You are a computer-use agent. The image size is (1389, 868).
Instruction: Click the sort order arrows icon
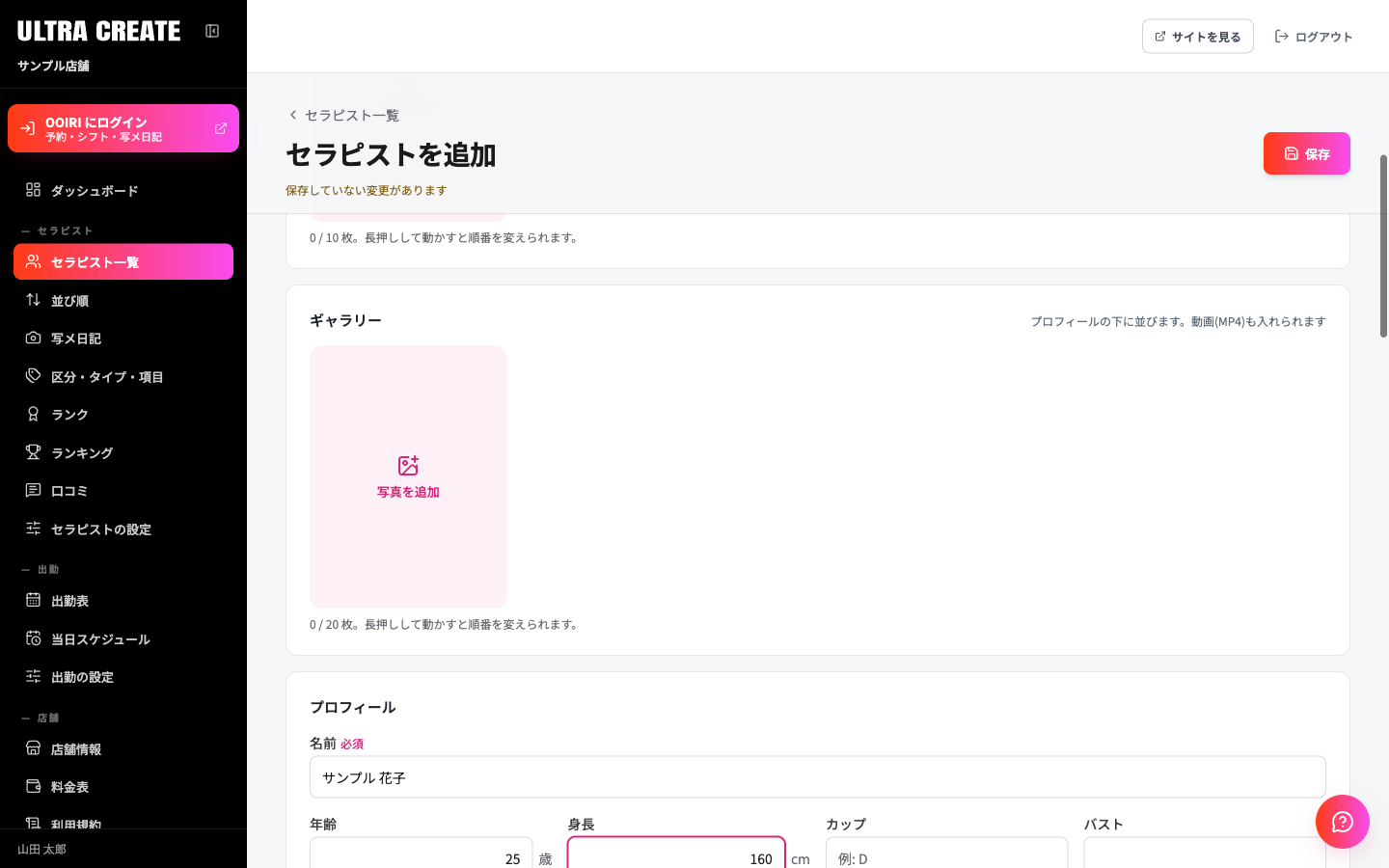click(33, 300)
